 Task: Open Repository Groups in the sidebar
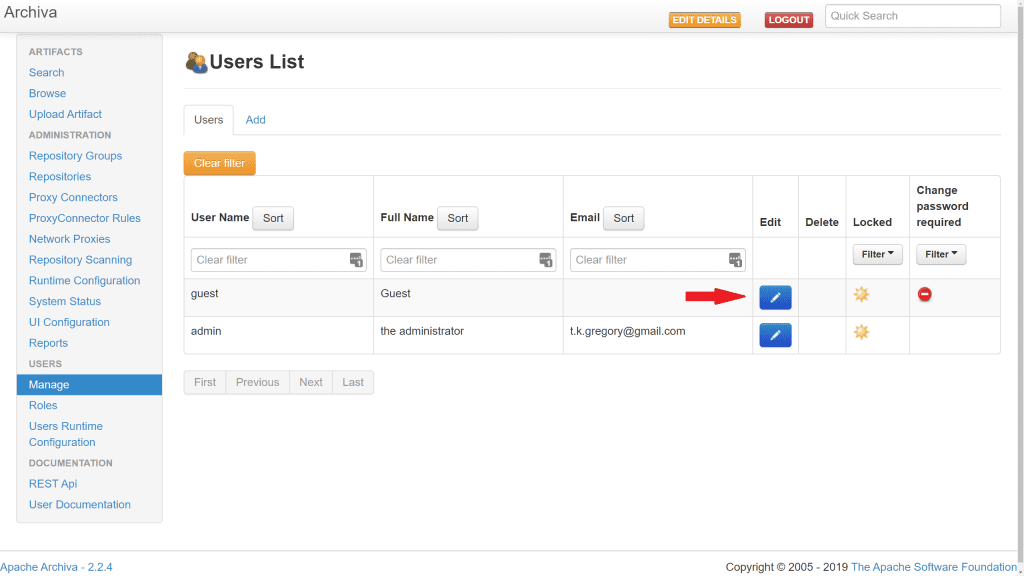click(76, 156)
